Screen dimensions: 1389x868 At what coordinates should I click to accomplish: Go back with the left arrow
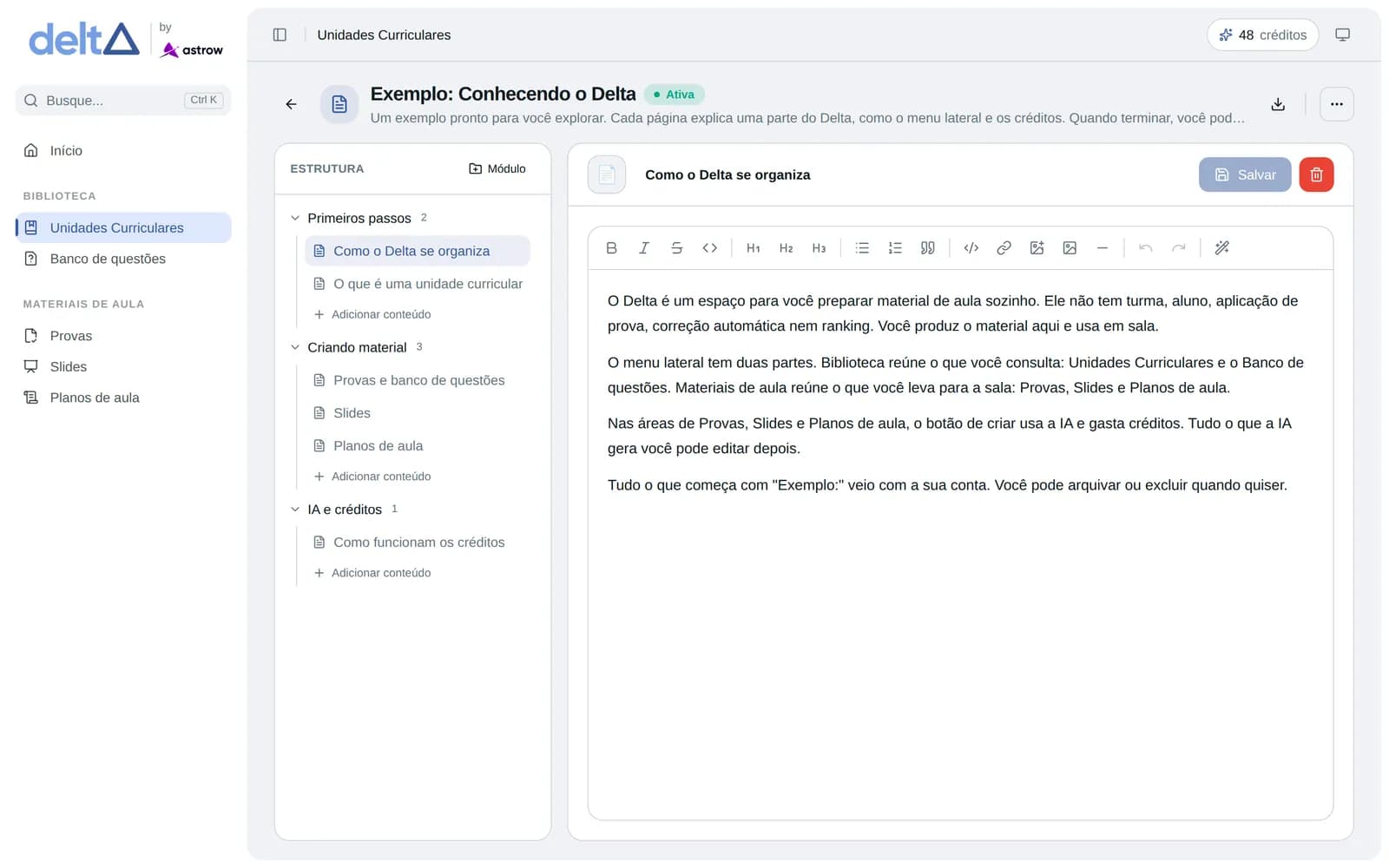tap(292, 104)
